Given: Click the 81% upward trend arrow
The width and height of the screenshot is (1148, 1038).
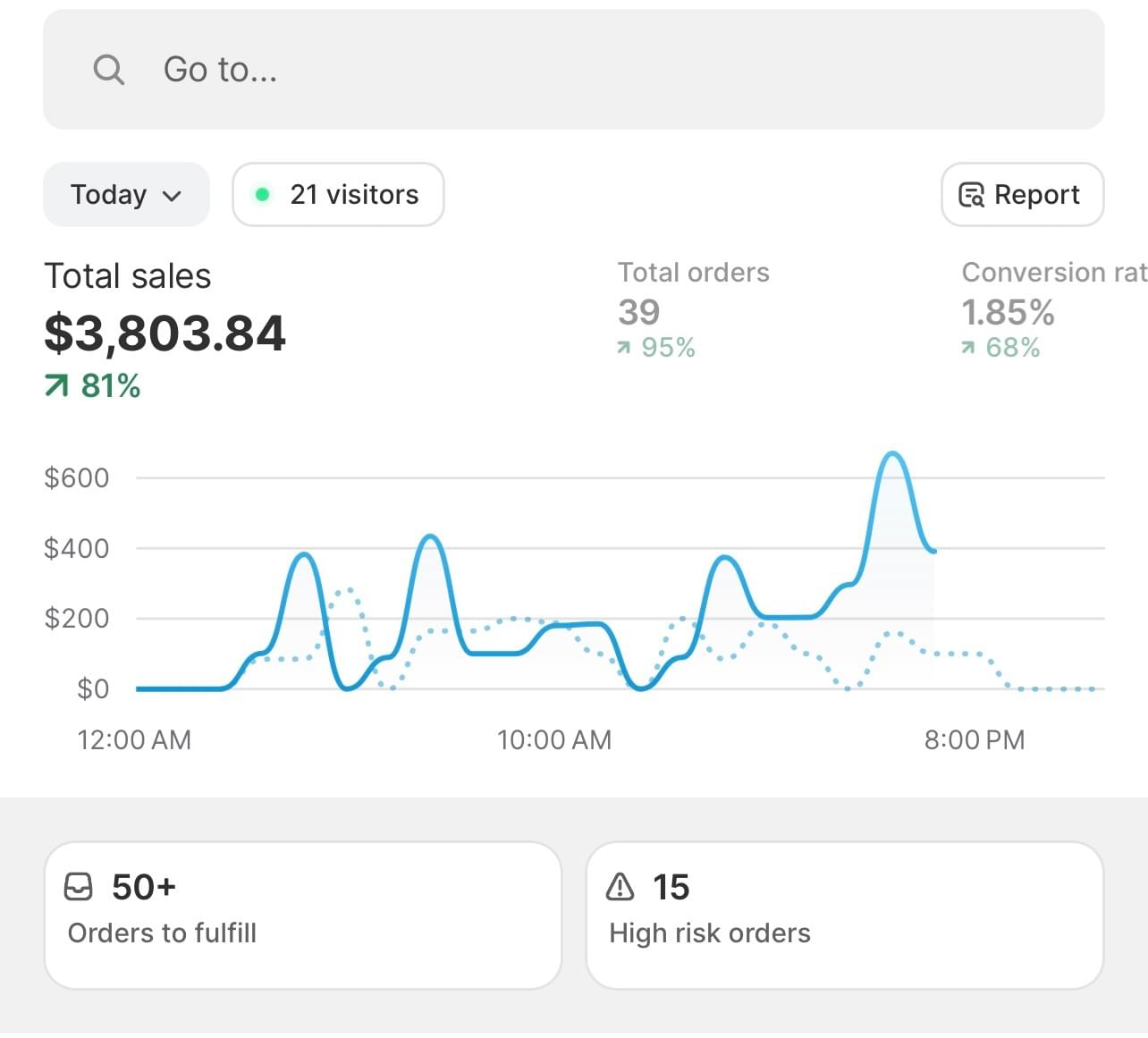Looking at the screenshot, I should click(x=56, y=386).
